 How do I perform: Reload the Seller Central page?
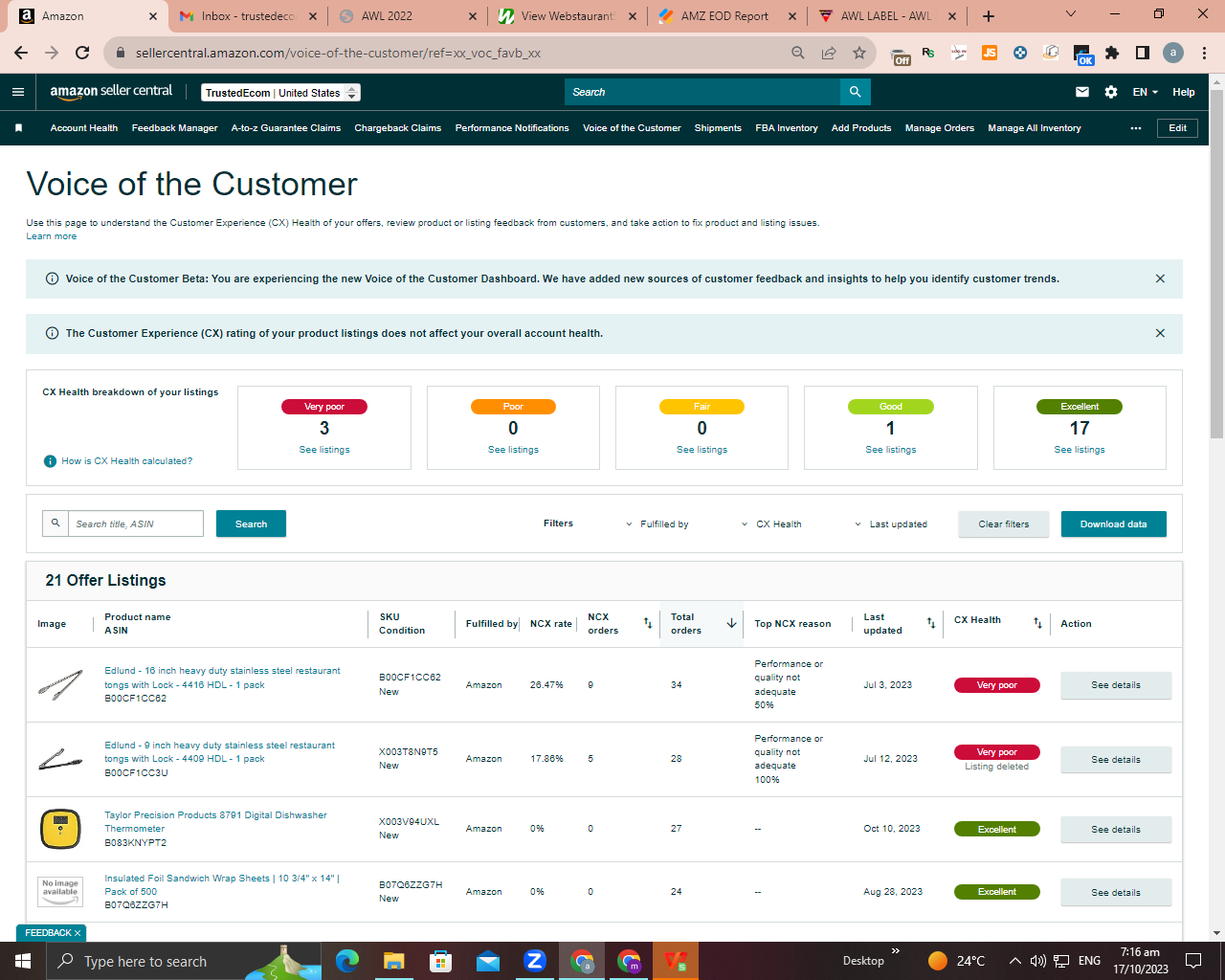click(x=82, y=53)
